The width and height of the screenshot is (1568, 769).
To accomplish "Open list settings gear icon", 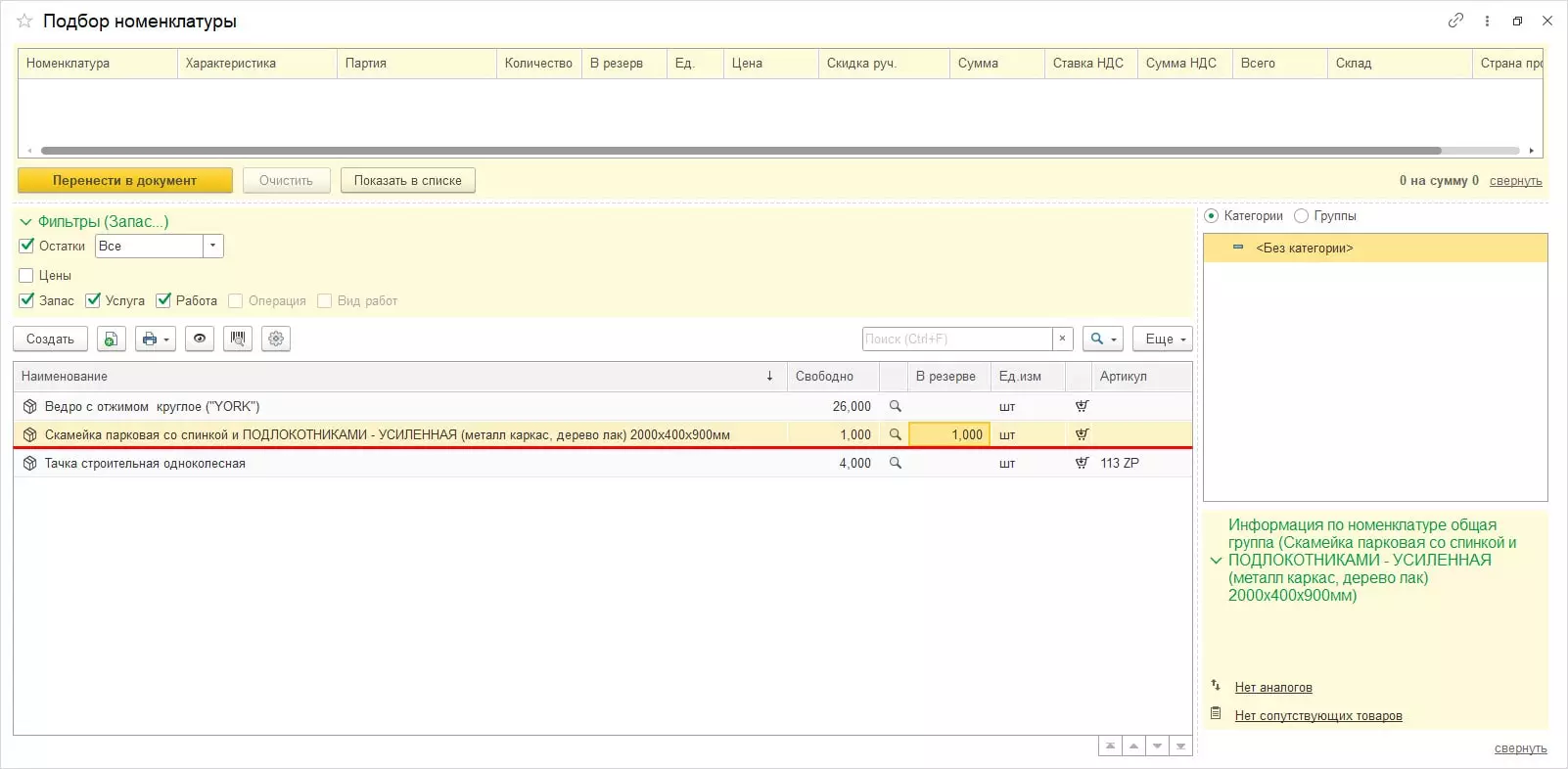I will [276, 339].
